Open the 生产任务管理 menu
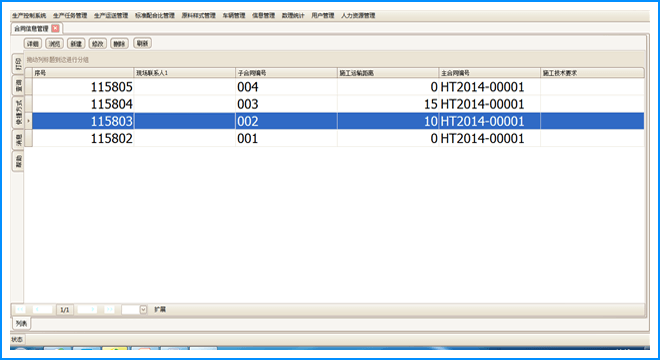This screenshot has height=360, width=660. coord(70,16)
